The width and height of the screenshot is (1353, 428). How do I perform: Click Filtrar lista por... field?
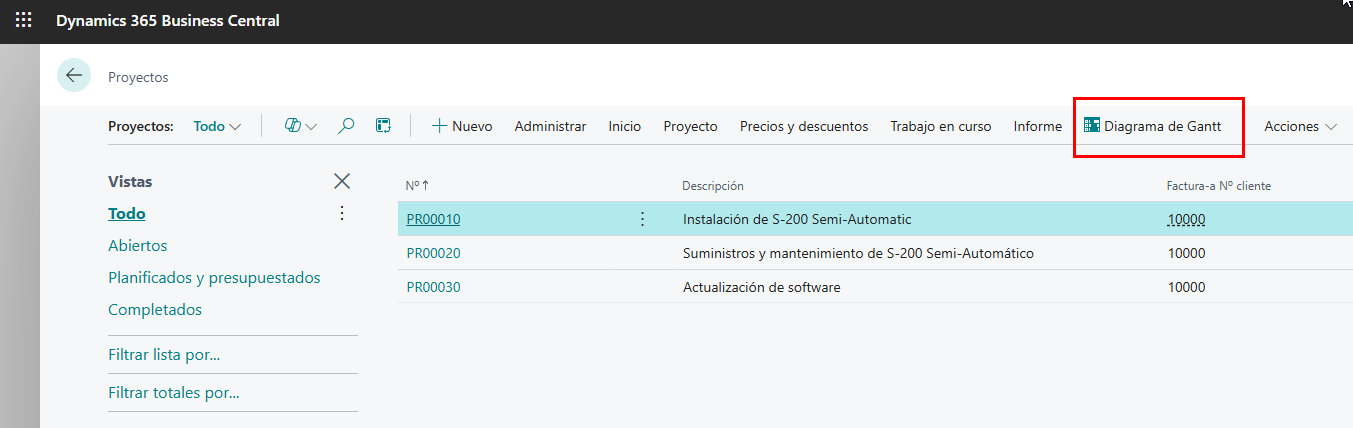pos(164,354)
